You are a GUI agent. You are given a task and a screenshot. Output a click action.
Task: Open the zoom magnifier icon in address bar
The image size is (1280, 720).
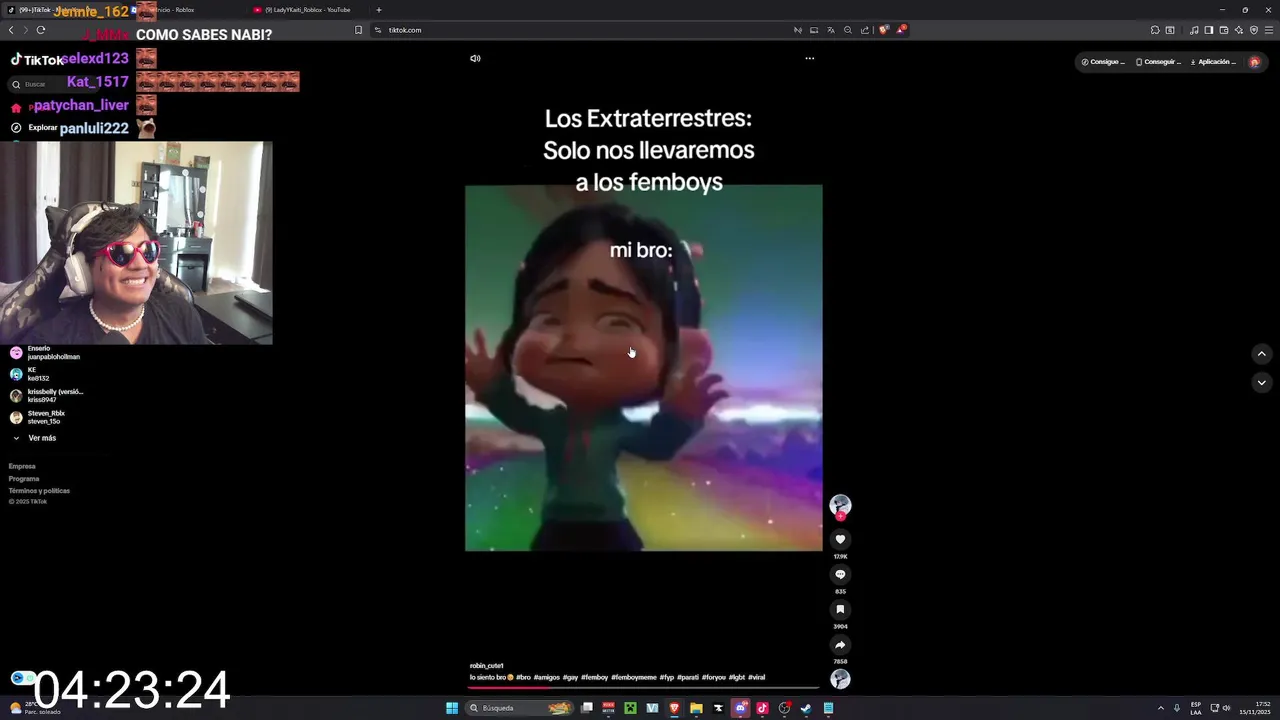point(848,30)
